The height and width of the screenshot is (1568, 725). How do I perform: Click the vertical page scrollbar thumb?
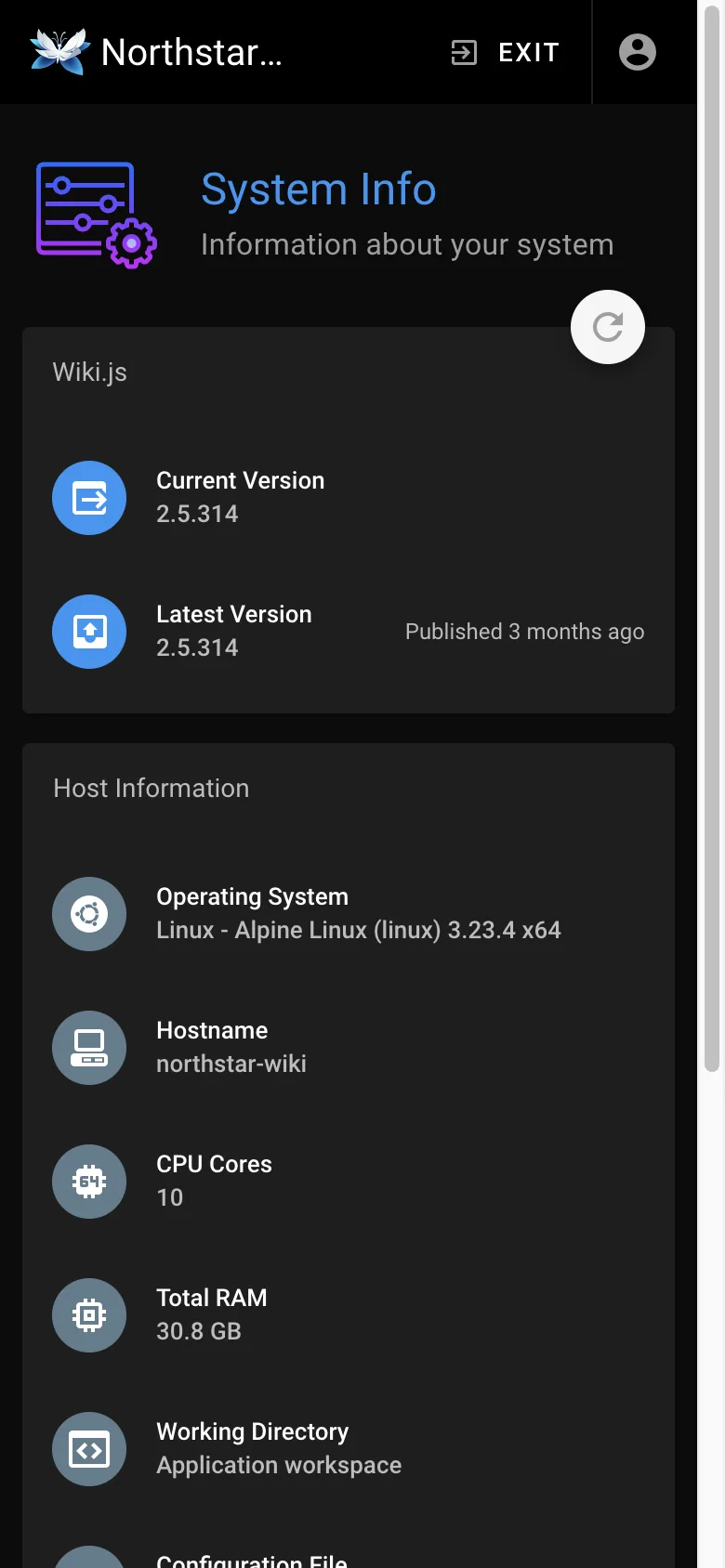(712, 539)
